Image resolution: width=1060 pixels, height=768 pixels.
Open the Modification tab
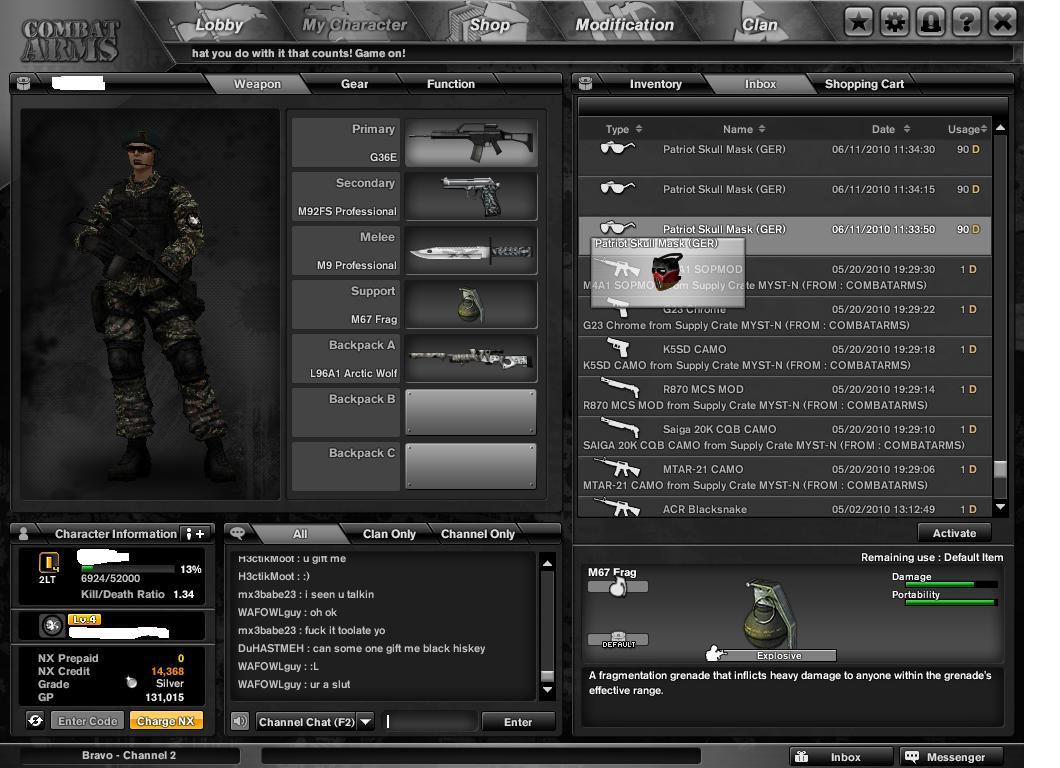coord(624,25)
